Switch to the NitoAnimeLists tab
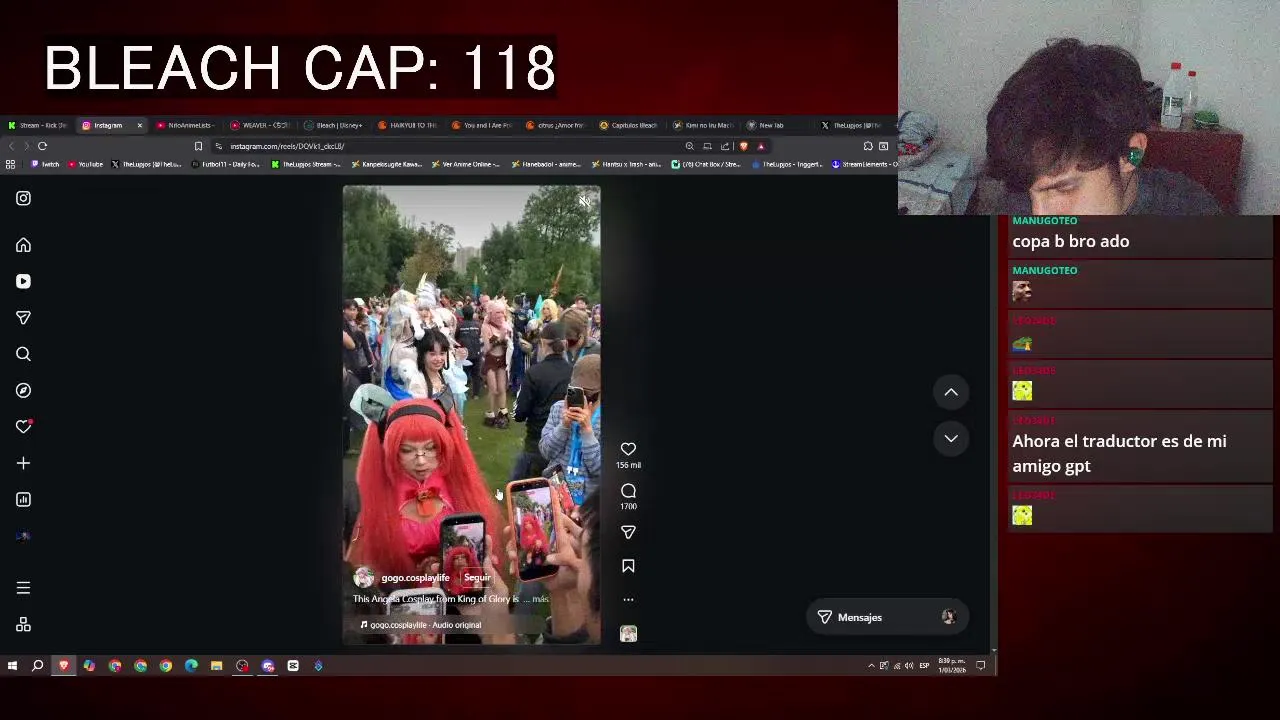Screen dimensions: 1280x720 click(184, 125)
